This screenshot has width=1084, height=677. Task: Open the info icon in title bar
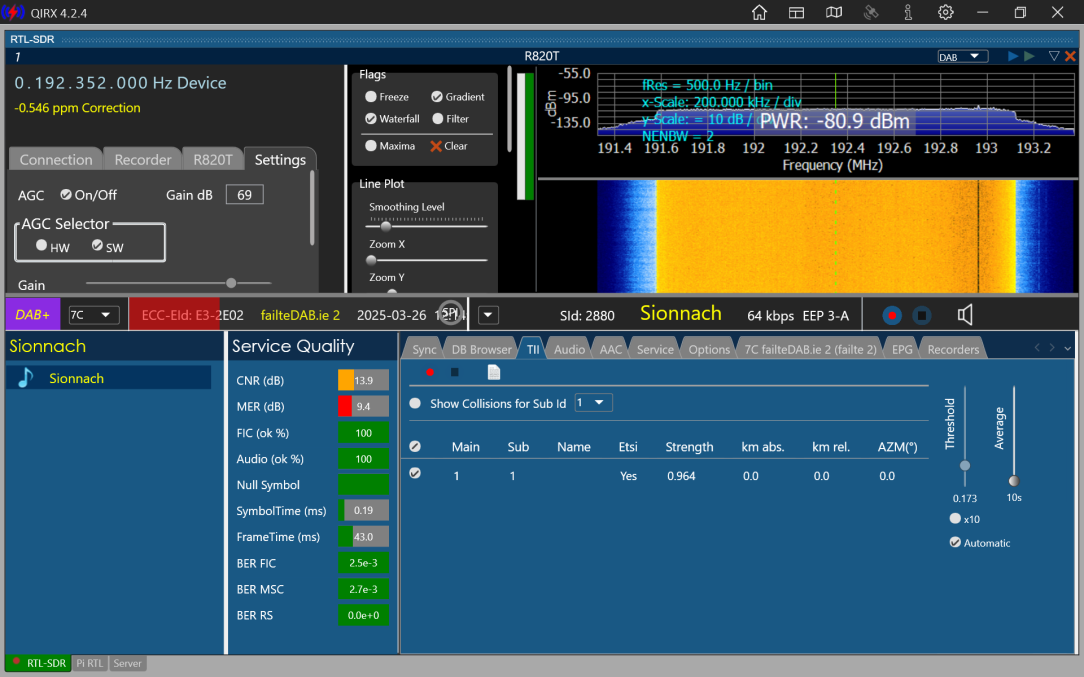(x=908, y=12)
